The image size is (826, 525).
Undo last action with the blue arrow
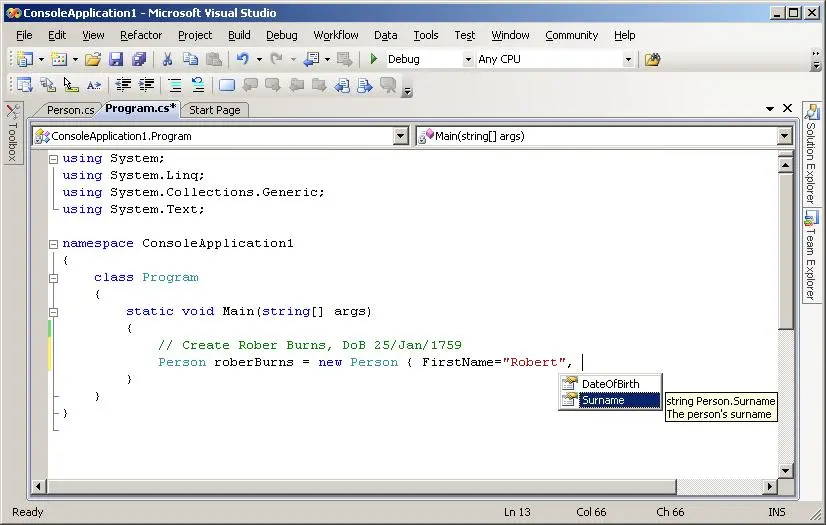click(x=243, y=59)
